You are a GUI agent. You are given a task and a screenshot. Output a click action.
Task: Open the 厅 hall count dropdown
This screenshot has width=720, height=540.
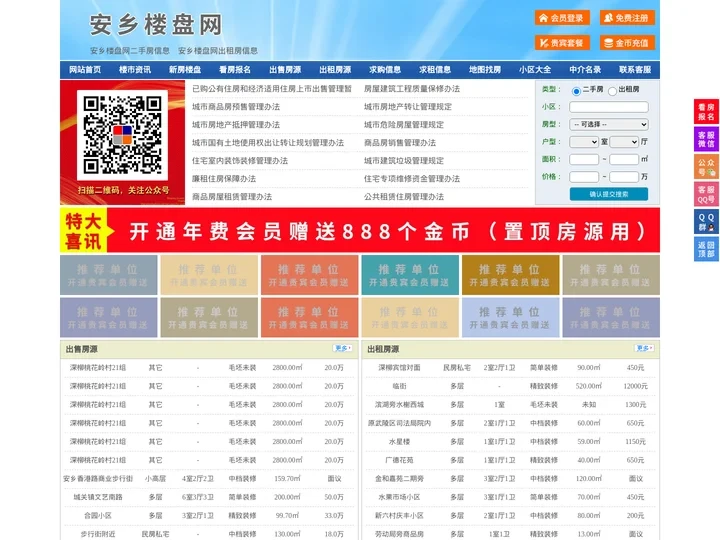pyautogui.click(x=624, y=142)
